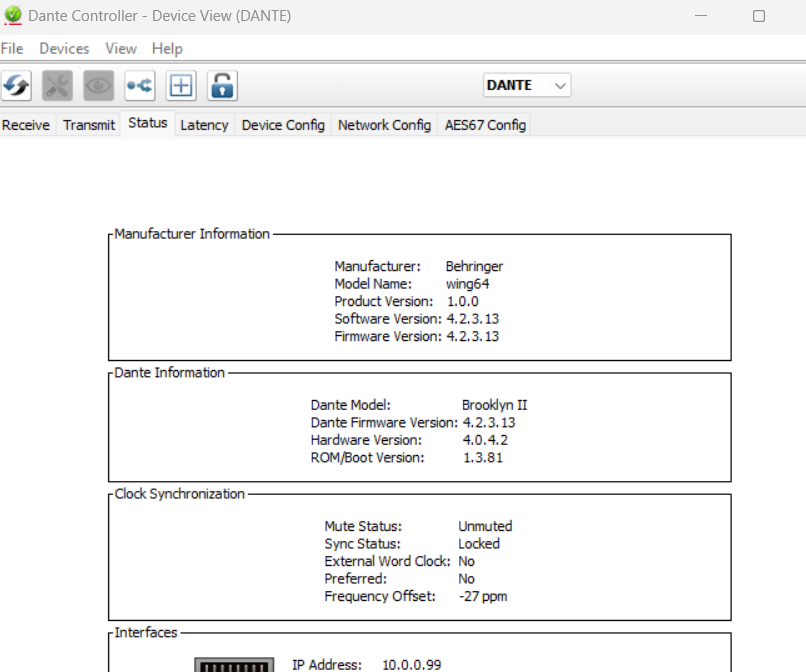
Task: Minimize the Dante Controller window
Action: click(701, 16)
